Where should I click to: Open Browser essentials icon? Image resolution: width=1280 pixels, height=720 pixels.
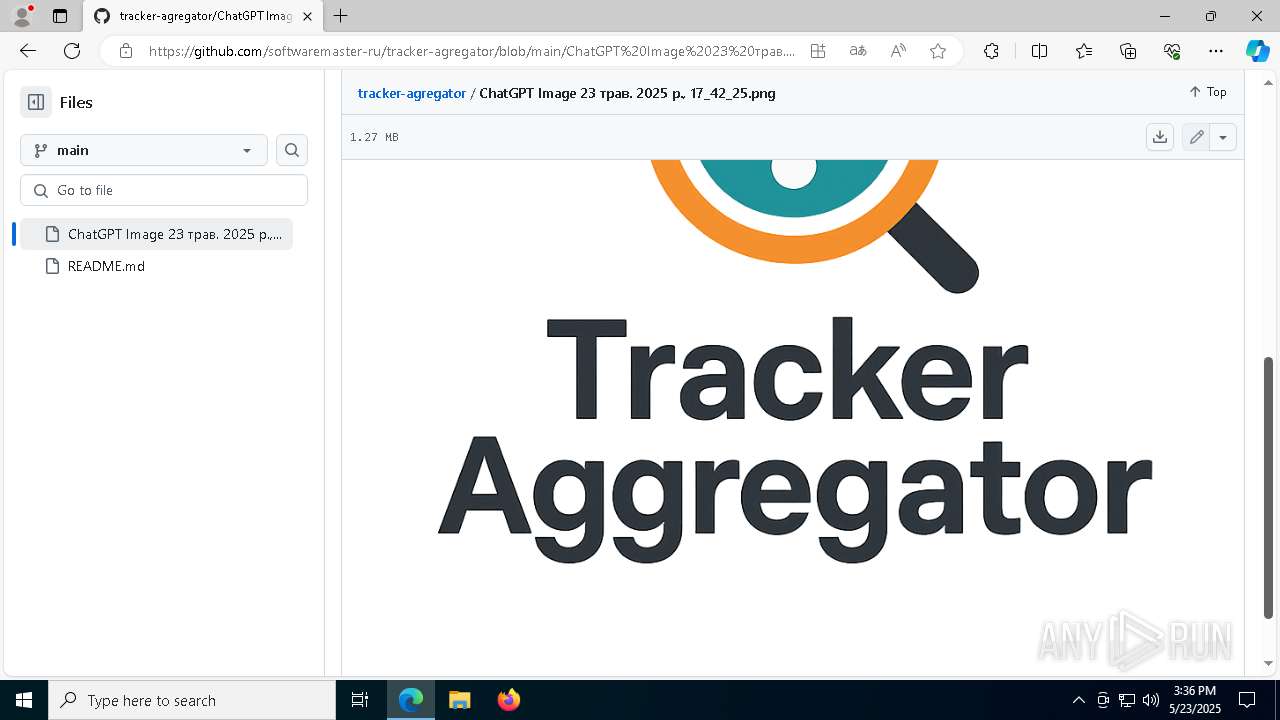(x=1172, y=51)
